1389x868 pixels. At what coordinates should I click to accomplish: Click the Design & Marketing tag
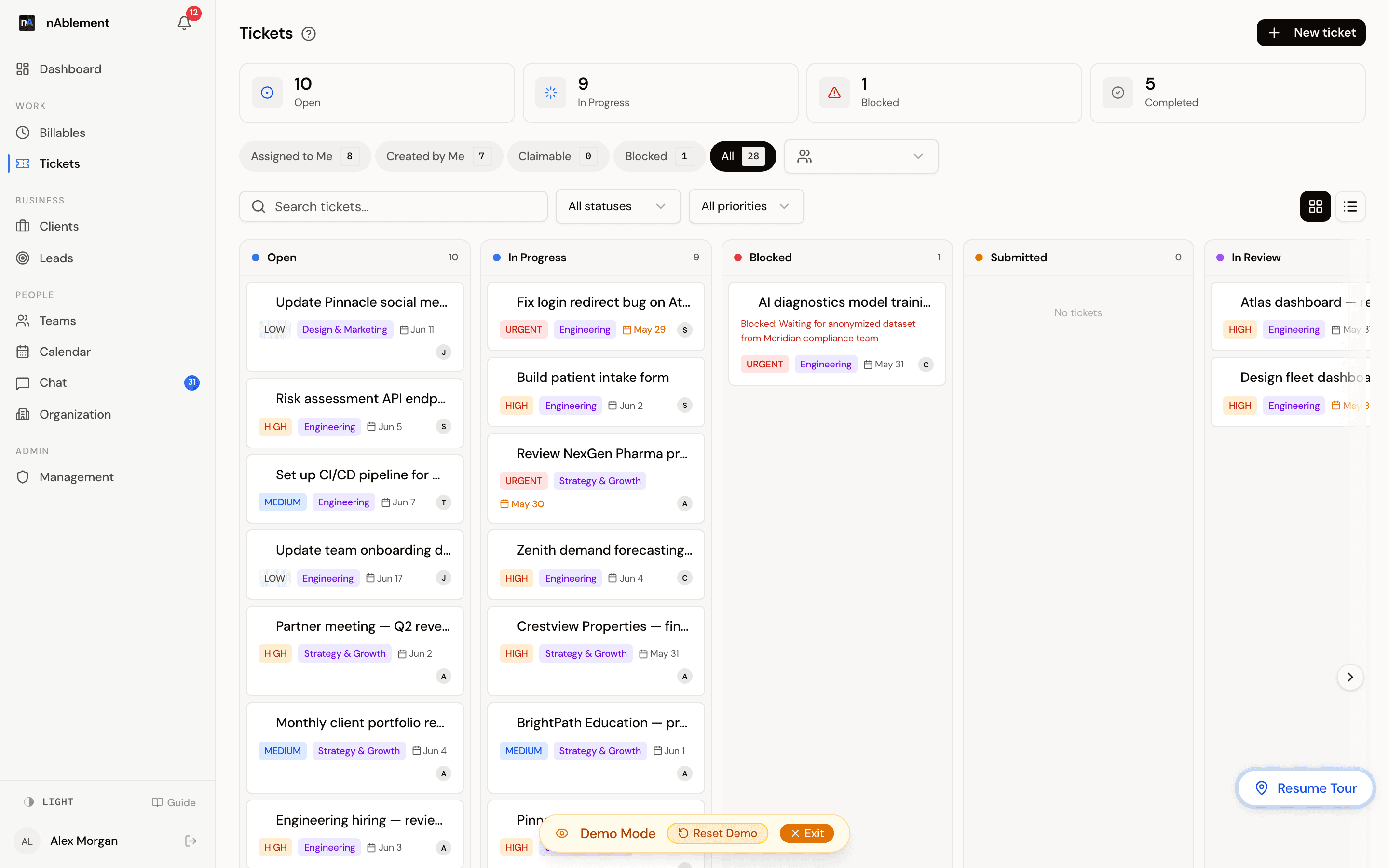(x=344, y=329)
